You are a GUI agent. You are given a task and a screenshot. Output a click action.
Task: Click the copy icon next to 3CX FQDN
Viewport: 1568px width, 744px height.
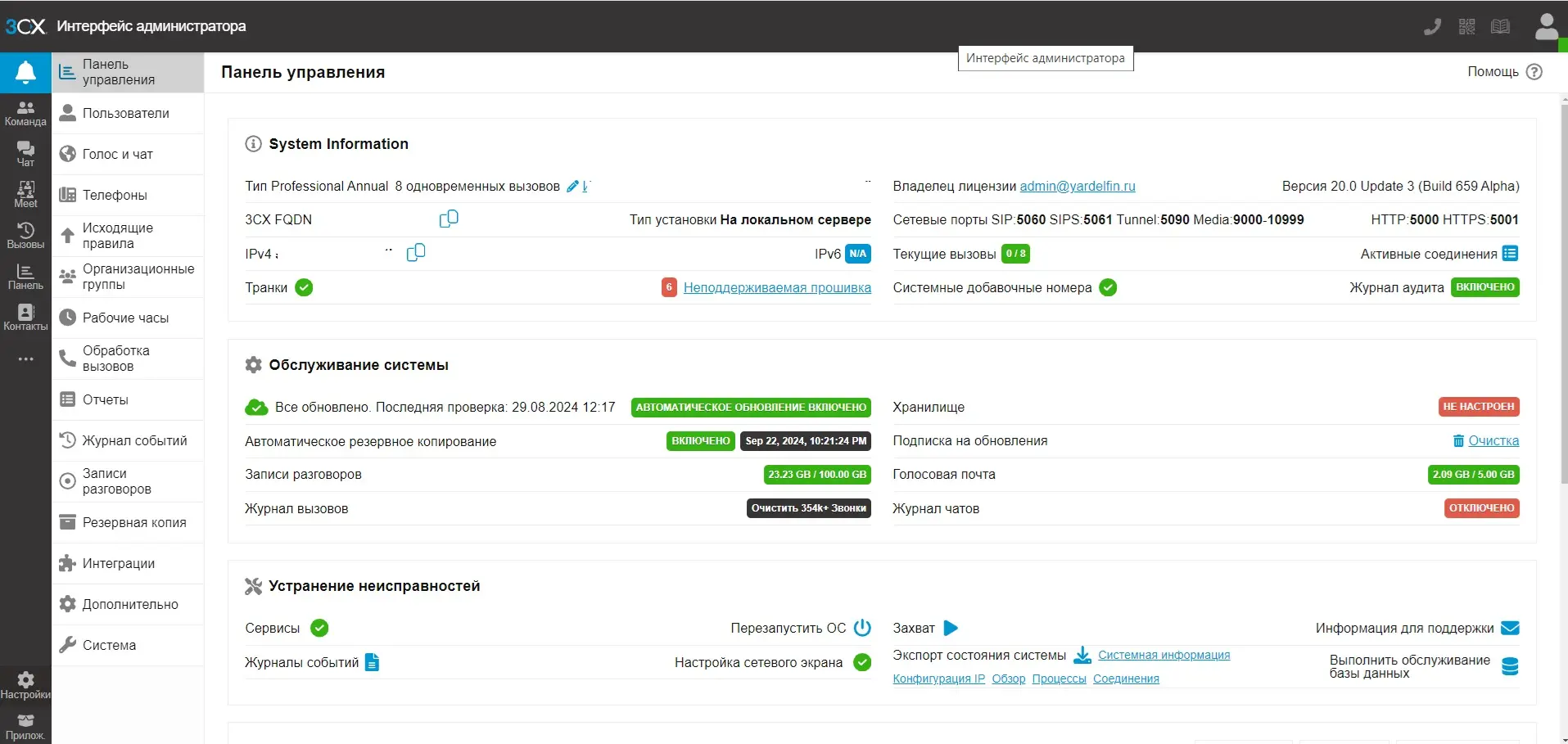click(449, 219)
